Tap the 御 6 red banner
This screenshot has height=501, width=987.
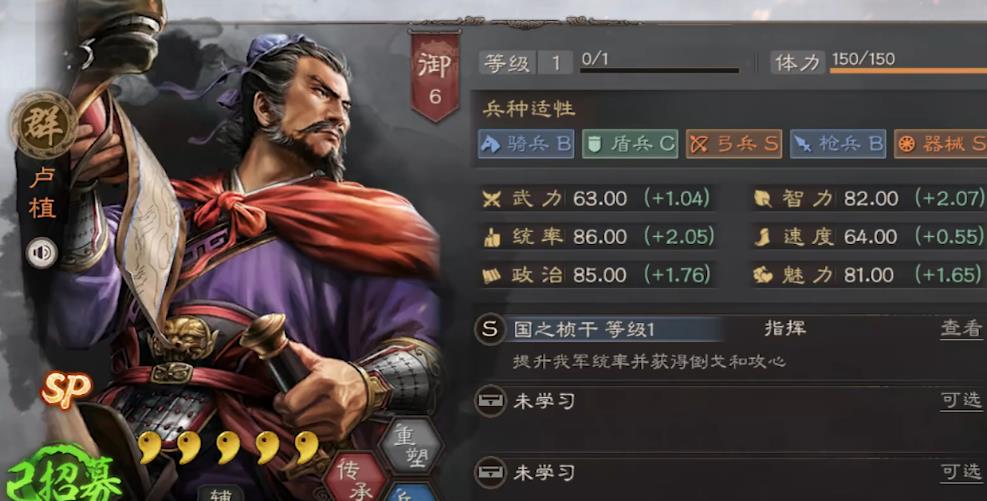pos(434,76)
